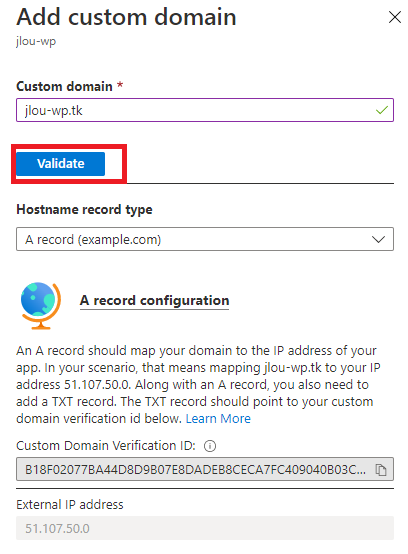Click the Custom domain field label
The image size is (408, 554).
click(64, 86)
